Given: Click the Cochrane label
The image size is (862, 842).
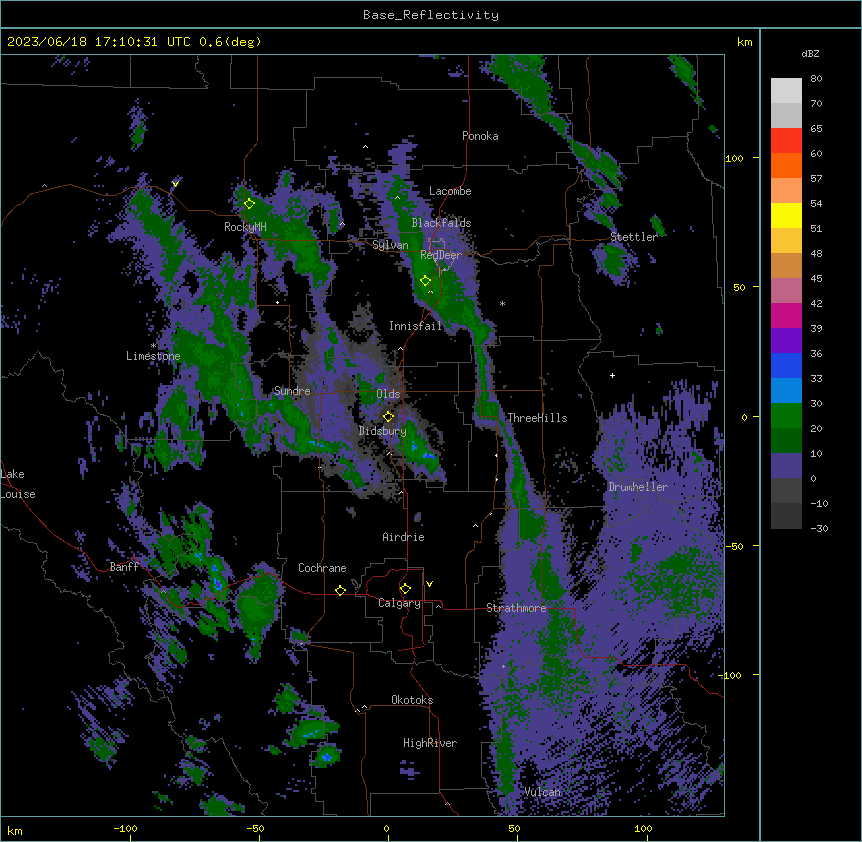Looking at the screenshot, I should click(x=322, y=568).
